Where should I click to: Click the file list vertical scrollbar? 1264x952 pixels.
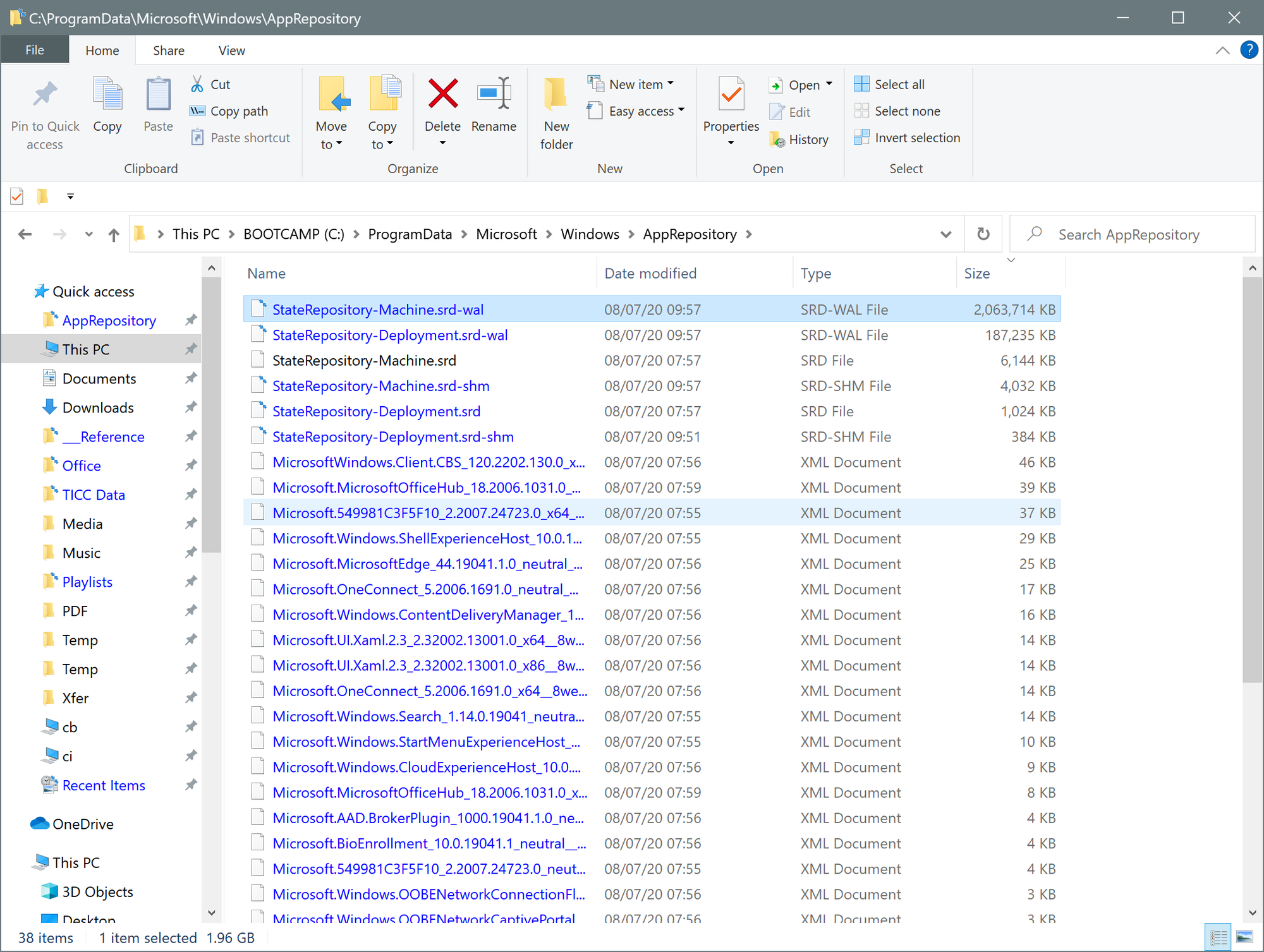(x=1252, y=480)
